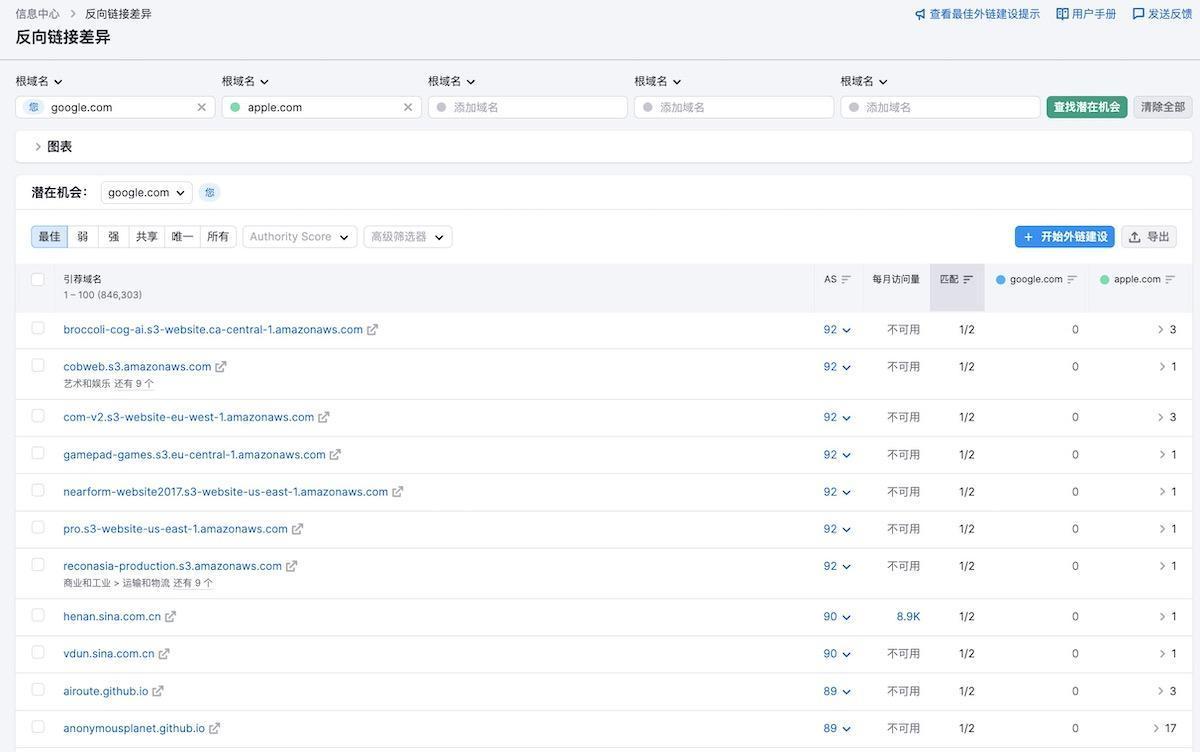Toggle the select-all rows checkbox
Viewport: 1200px width, 752px height.
38,280
